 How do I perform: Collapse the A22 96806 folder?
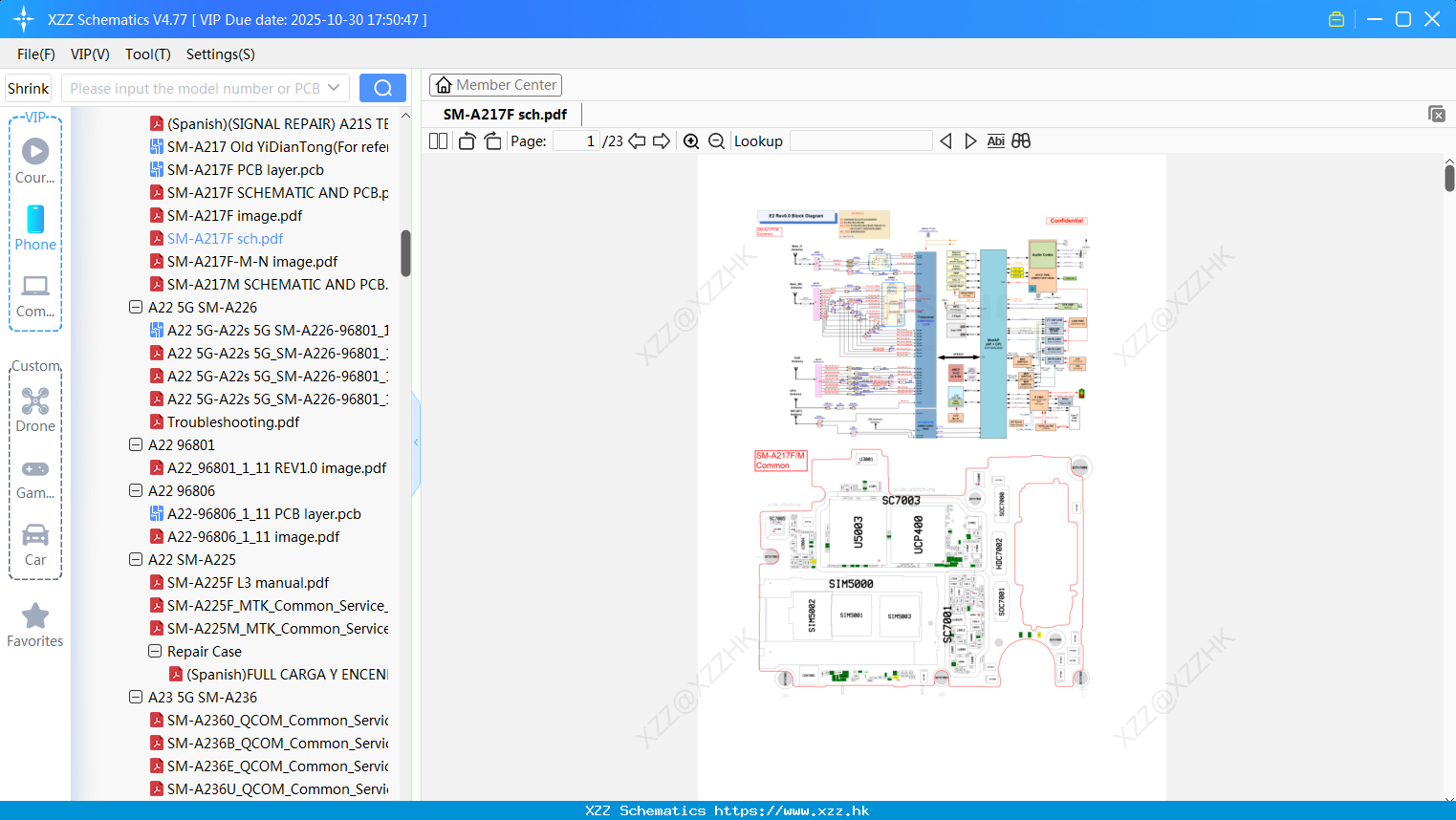click(136, 490)
